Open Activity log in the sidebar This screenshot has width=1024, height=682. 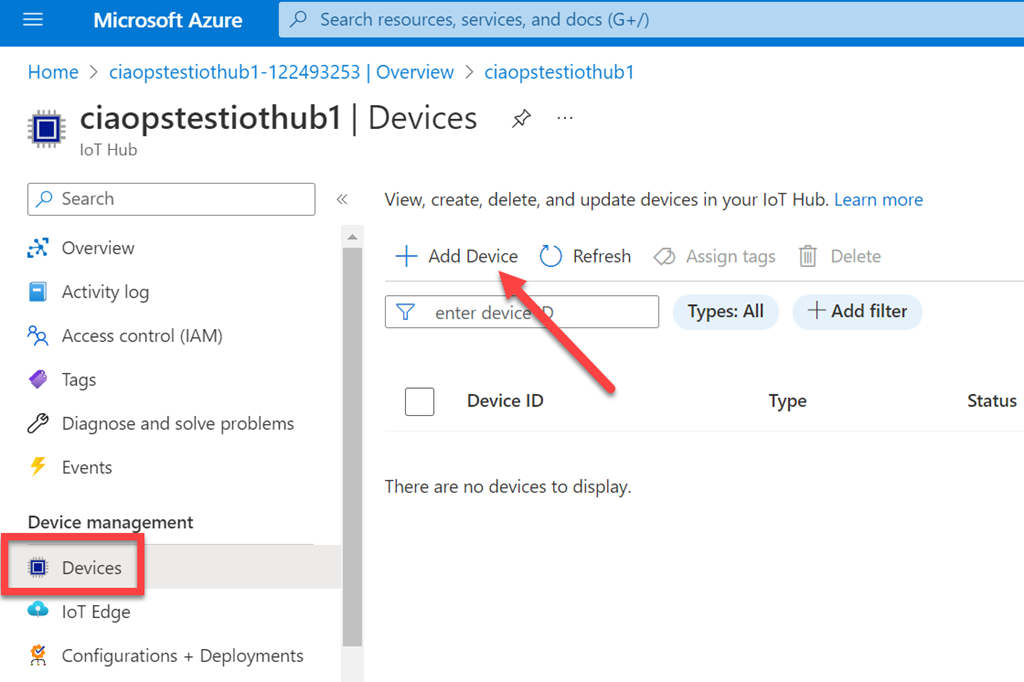coord(104,292)
